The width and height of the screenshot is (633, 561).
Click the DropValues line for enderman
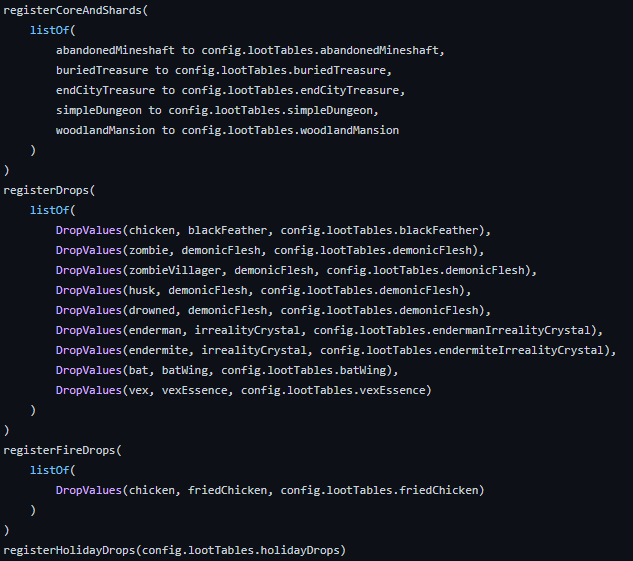click(x=329, y=330)
